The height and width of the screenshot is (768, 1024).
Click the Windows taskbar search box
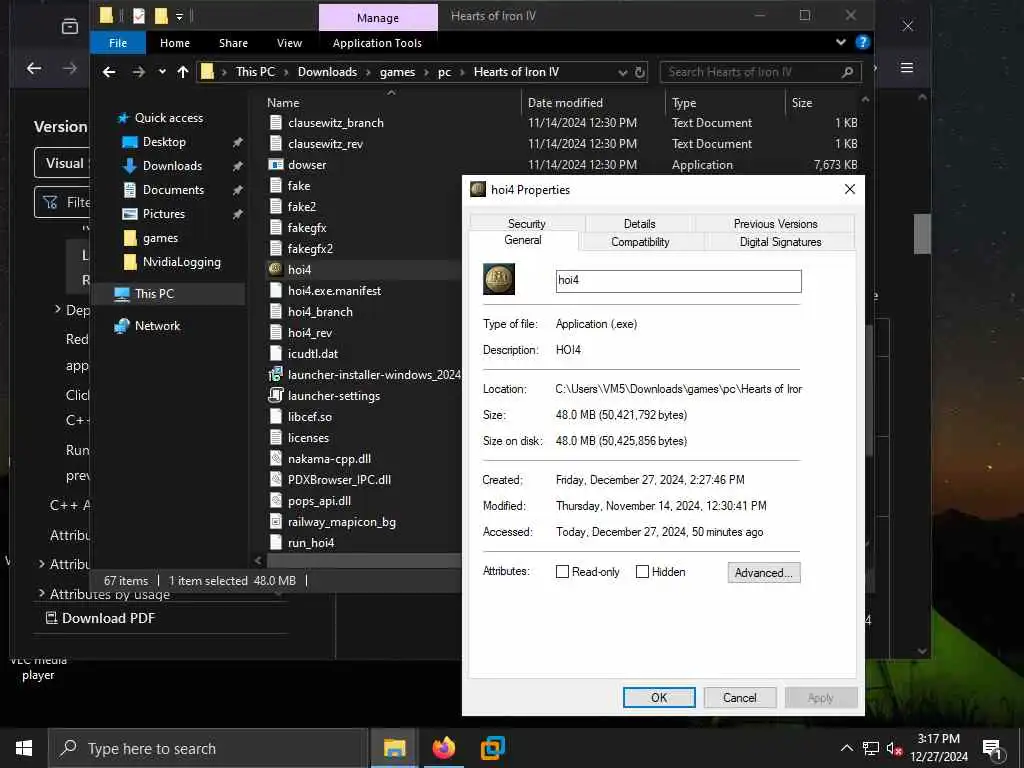click(x=207, y=748)
